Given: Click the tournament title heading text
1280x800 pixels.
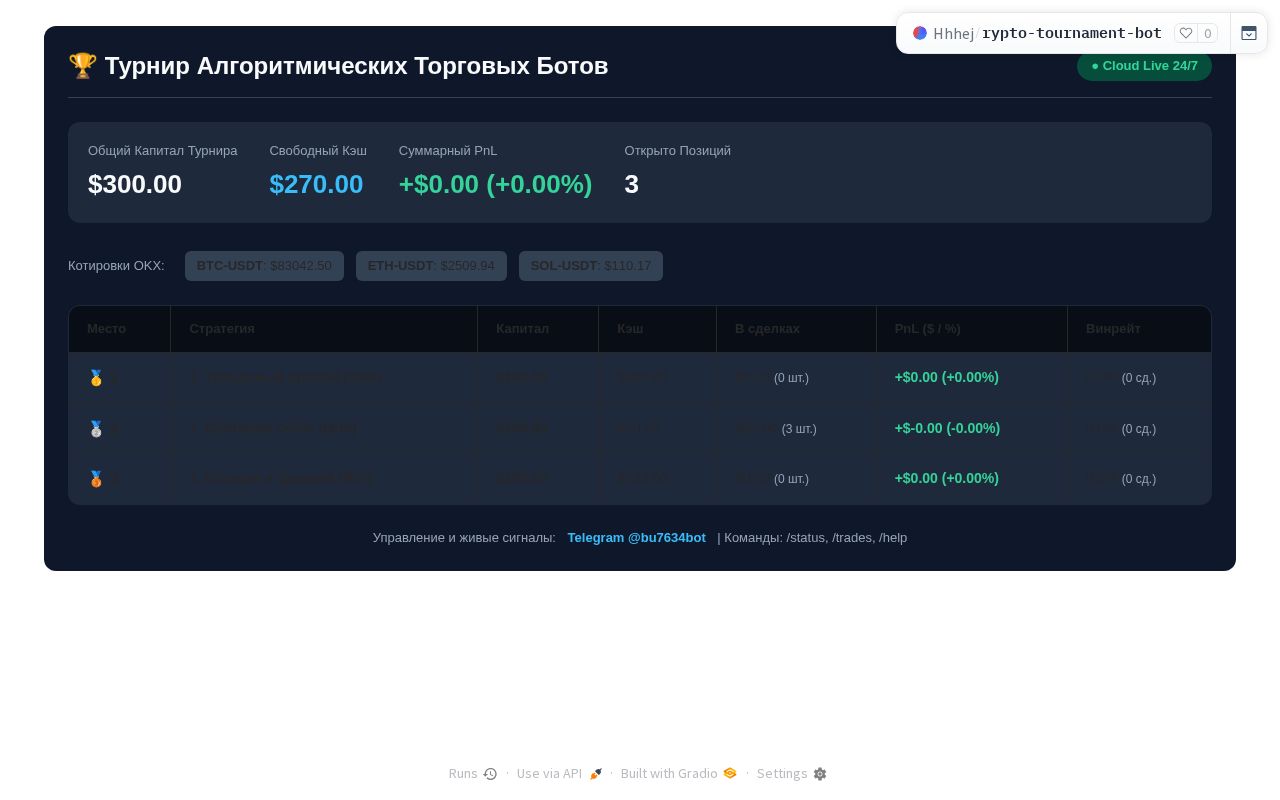Looking at the screenshot, I should pyautogui.click(x=356, y=66).
